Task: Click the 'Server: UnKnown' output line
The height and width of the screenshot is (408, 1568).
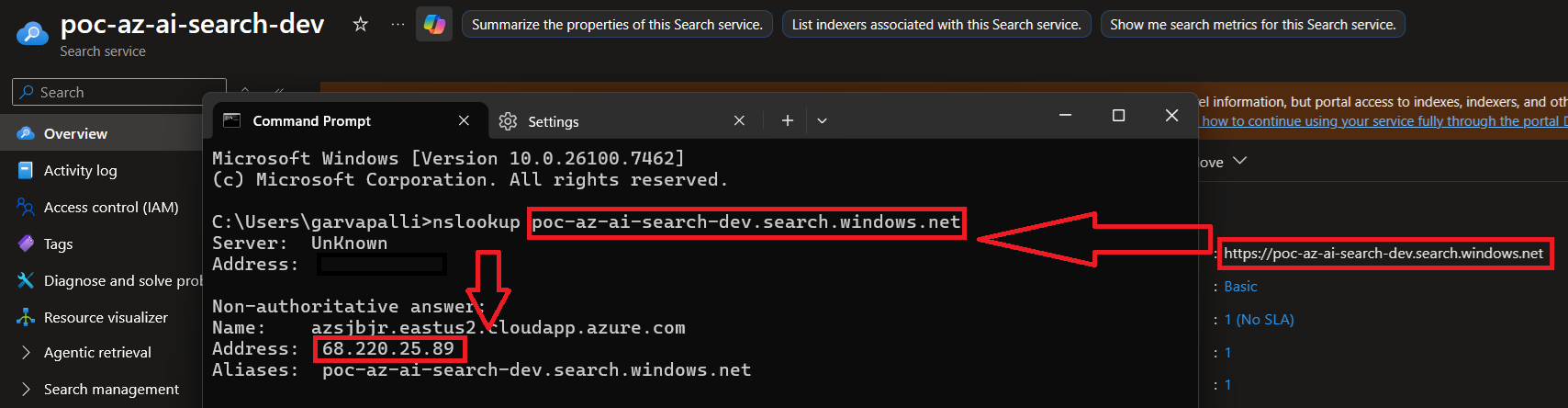Action: [299, 243]
